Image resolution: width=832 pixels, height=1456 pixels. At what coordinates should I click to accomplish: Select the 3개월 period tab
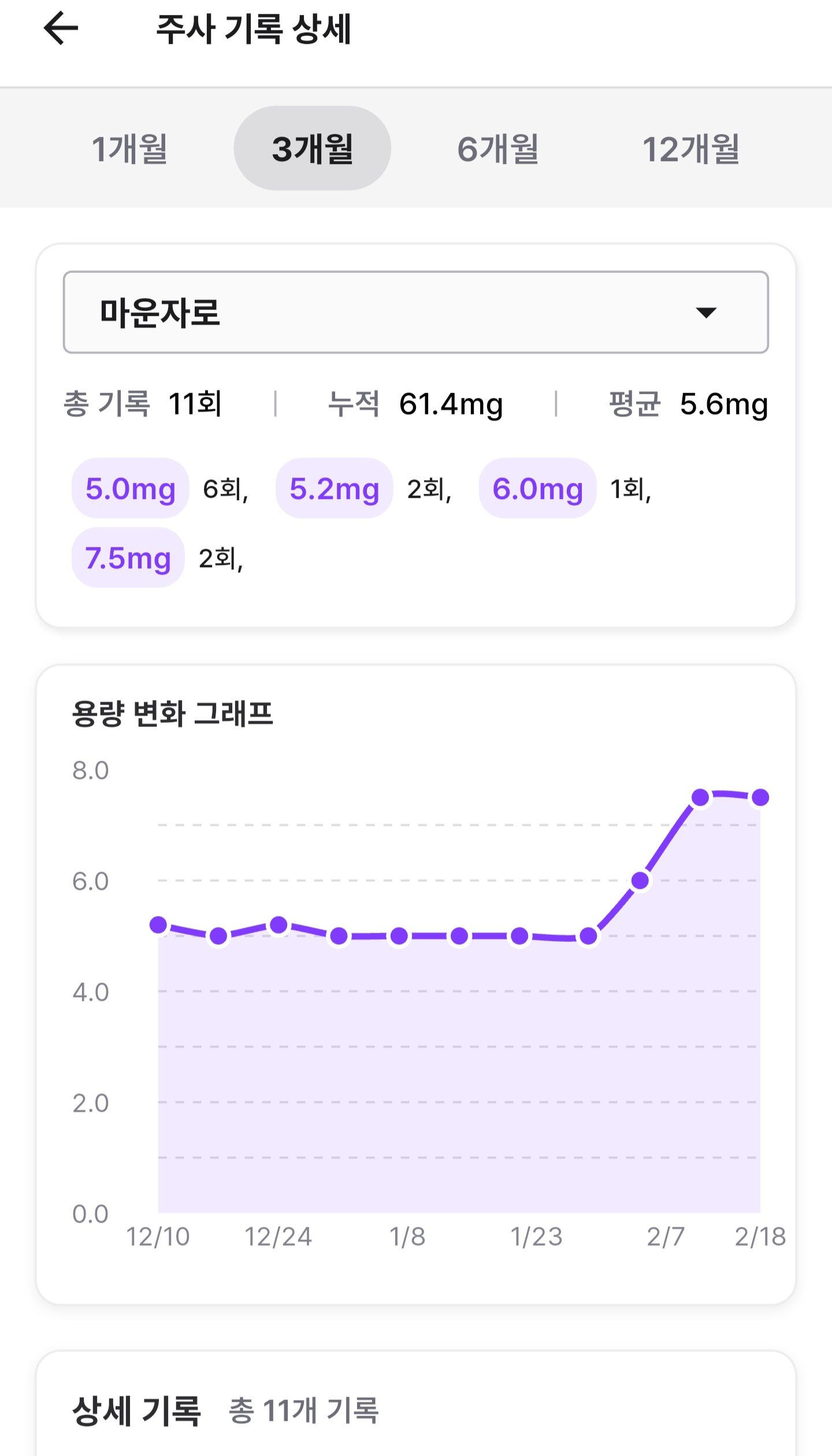point(312,148)
